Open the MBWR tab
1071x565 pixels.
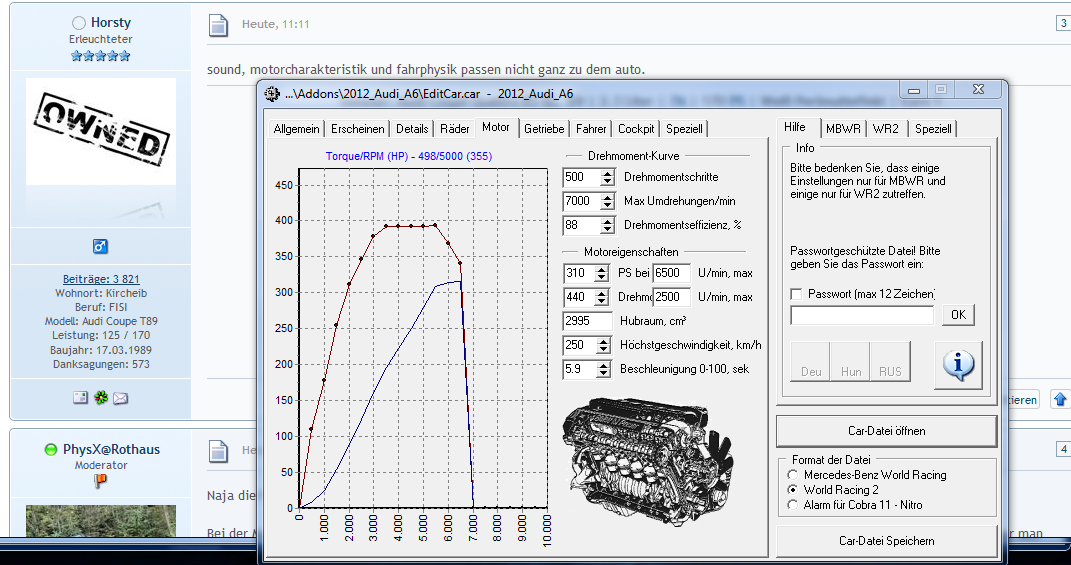point(843,129)
